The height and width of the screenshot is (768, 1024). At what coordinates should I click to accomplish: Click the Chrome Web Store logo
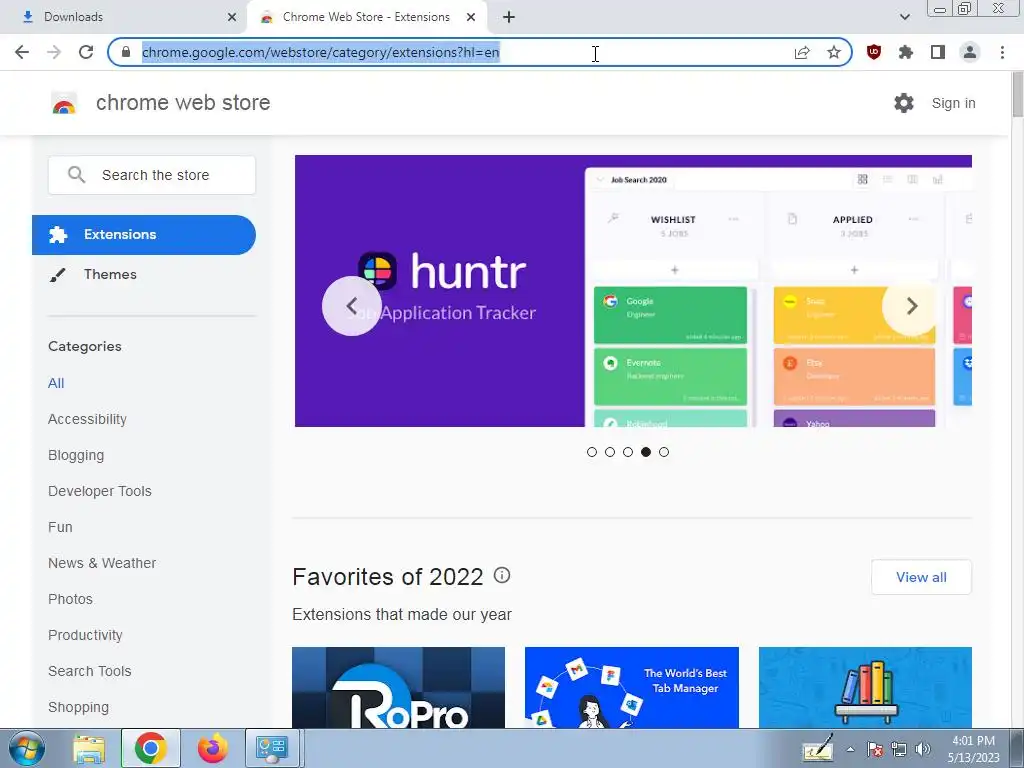pyautogui.click(x=64, y=103)
